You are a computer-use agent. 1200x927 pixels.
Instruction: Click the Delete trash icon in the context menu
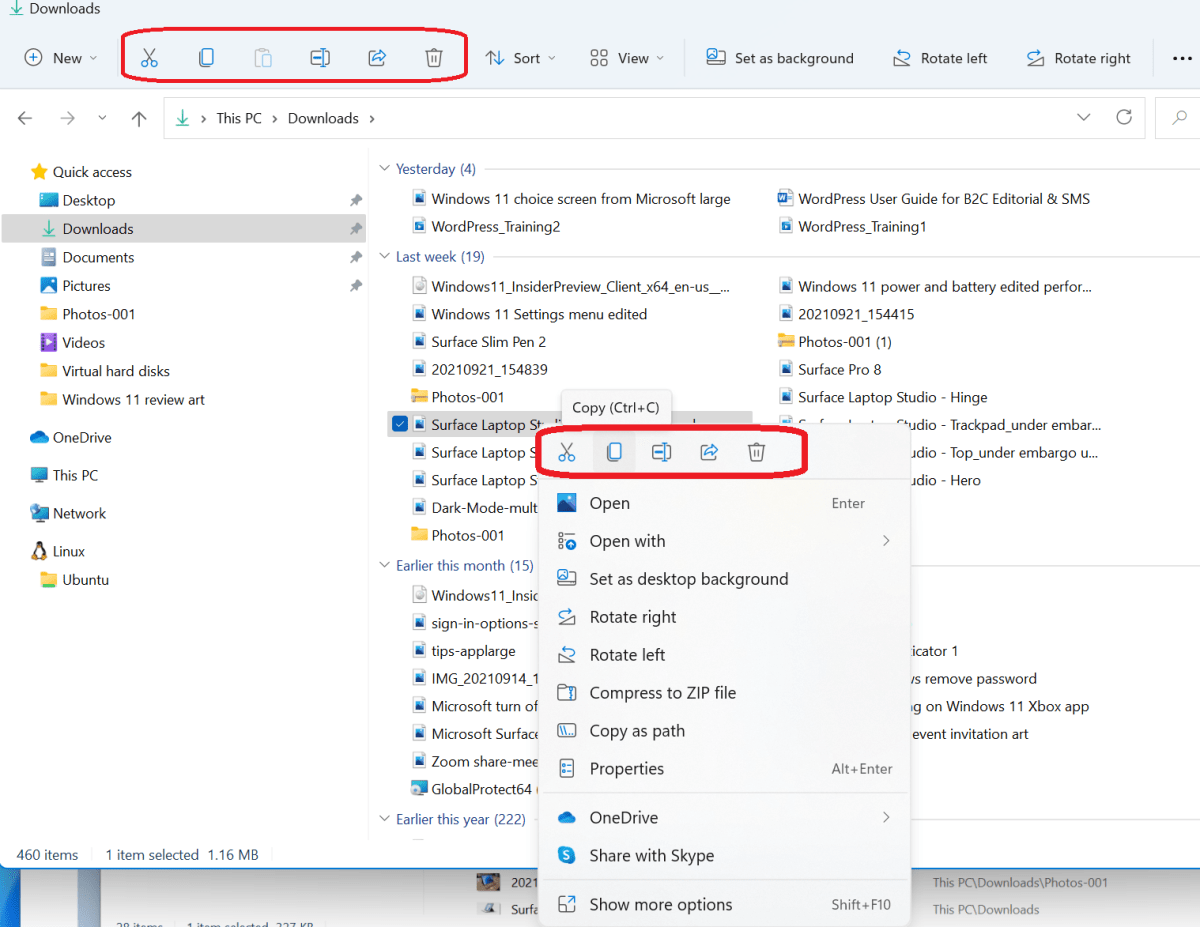(756, 452)
